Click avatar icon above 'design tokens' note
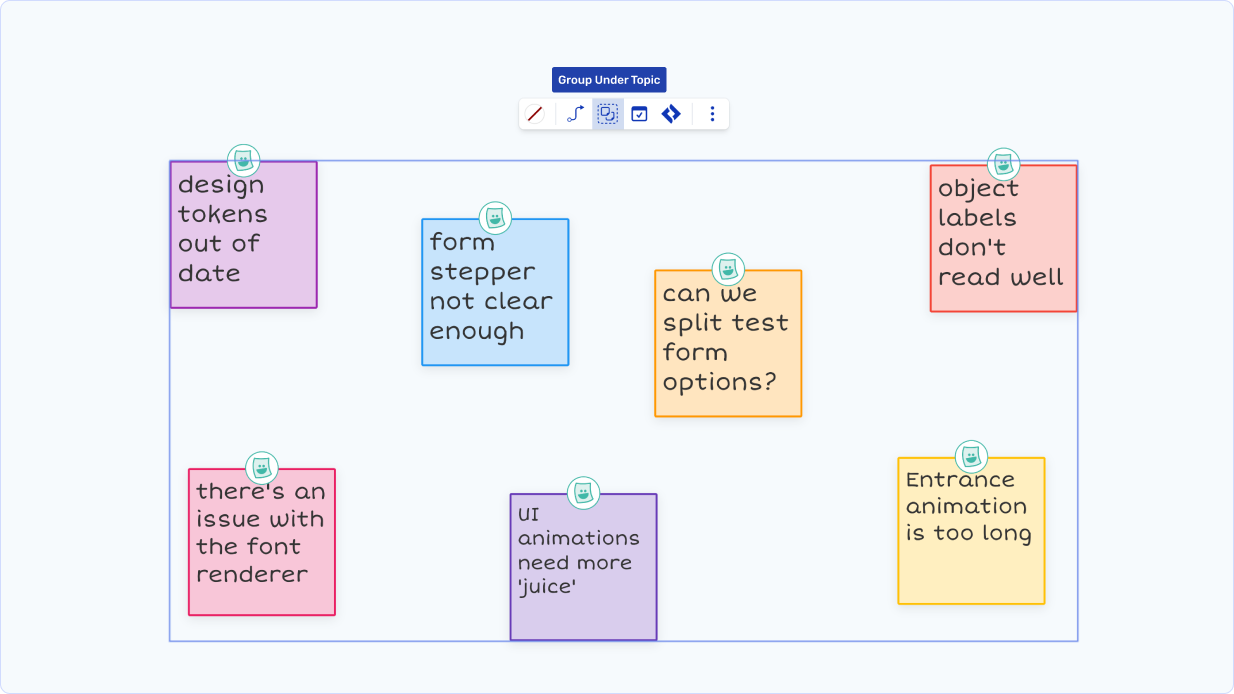Screen dimensions: 1234x694 (243, 160)
